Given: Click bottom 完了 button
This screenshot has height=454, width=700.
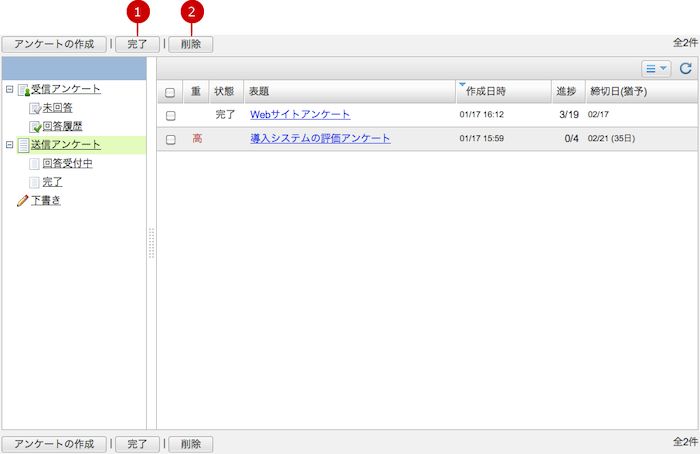Looking at the screenshot, I should [x=137, y=444].
